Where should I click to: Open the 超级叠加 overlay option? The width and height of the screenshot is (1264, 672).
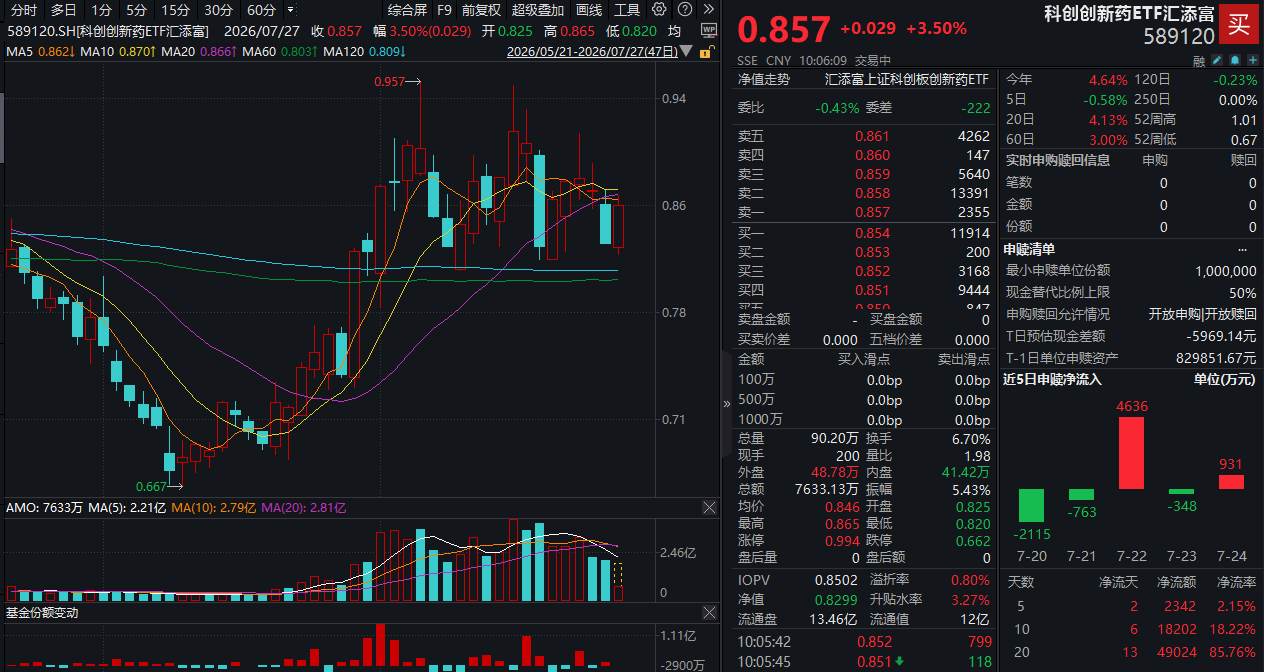click(538, 9)
